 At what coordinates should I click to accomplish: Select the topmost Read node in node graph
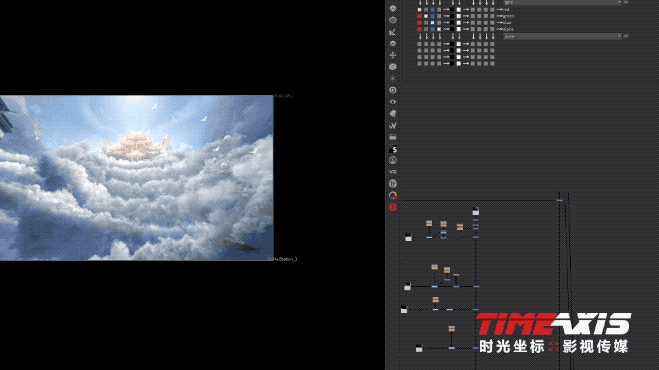(475, 211)
